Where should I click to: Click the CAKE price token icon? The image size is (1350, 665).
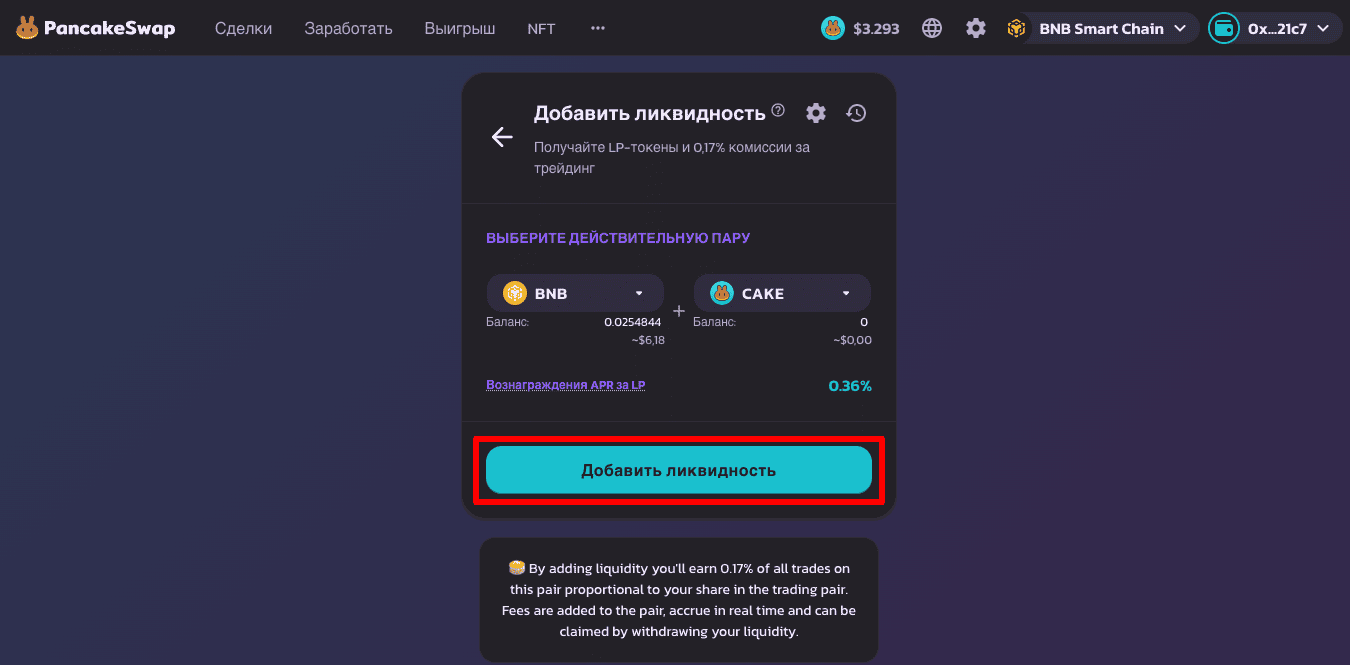pyautogui.click(x=833, y=28)
